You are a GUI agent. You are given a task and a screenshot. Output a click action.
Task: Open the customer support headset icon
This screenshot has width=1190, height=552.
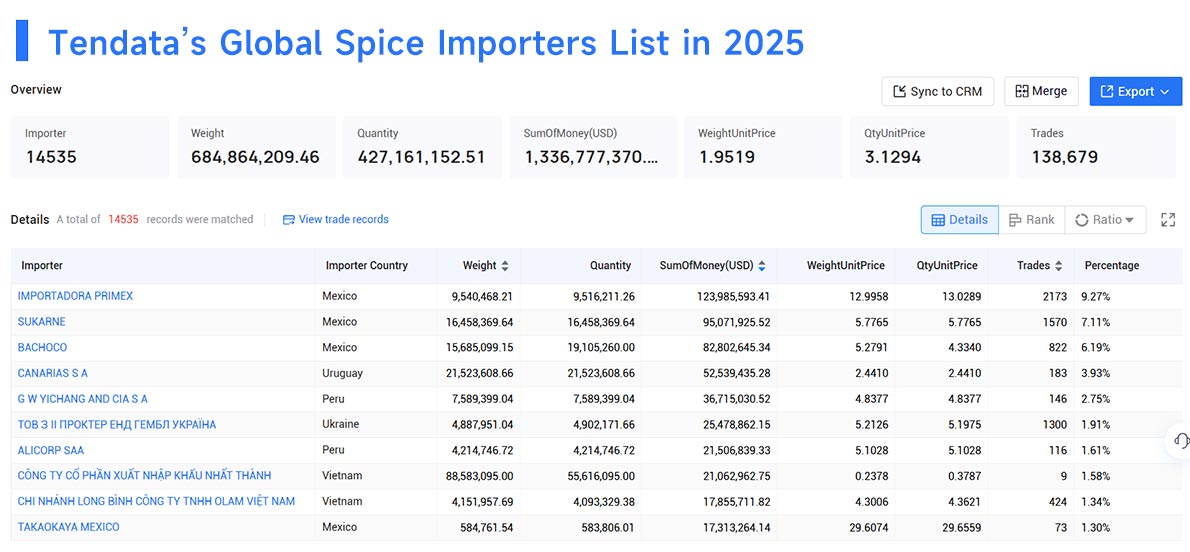(1180, 440)
